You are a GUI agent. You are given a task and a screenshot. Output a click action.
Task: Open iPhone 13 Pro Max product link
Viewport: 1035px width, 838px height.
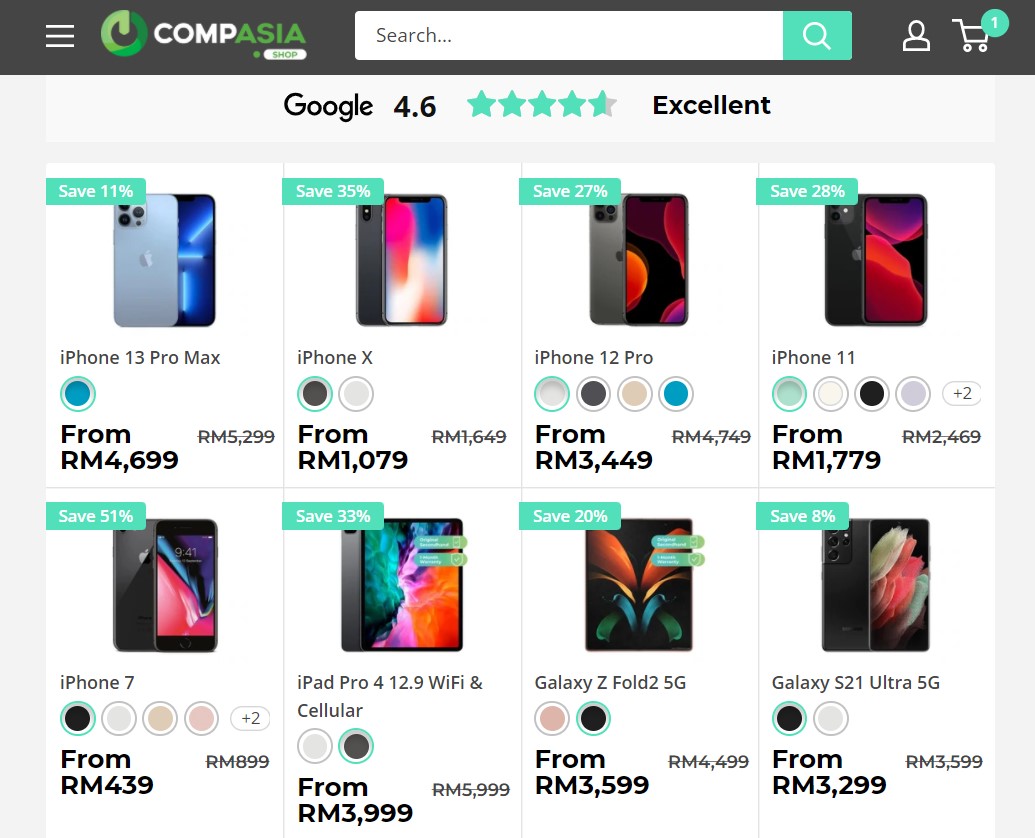pos(140,358)
